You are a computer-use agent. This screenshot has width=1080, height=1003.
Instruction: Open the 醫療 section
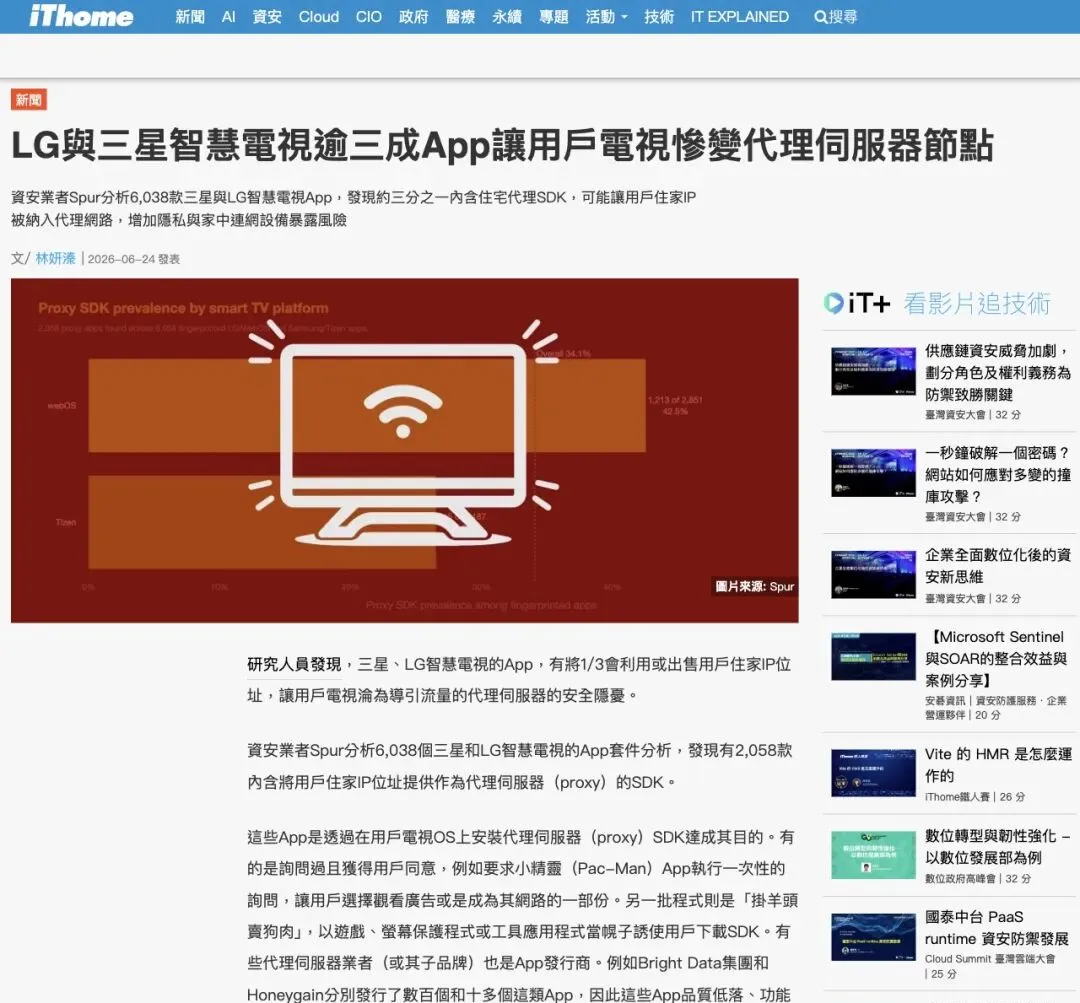460,17
